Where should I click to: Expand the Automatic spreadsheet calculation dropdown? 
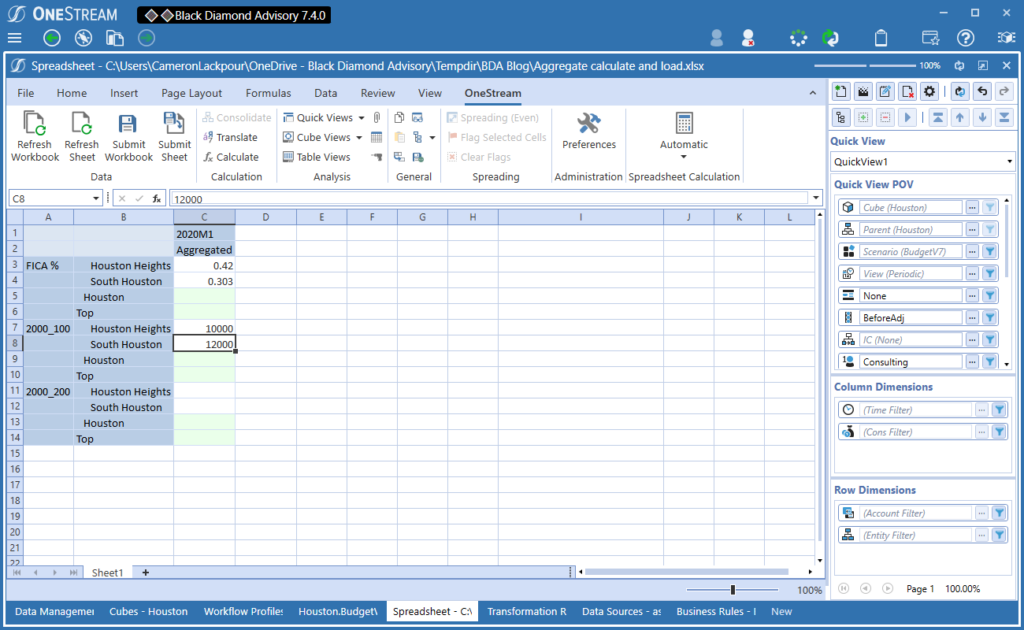[x=684, y=157]
